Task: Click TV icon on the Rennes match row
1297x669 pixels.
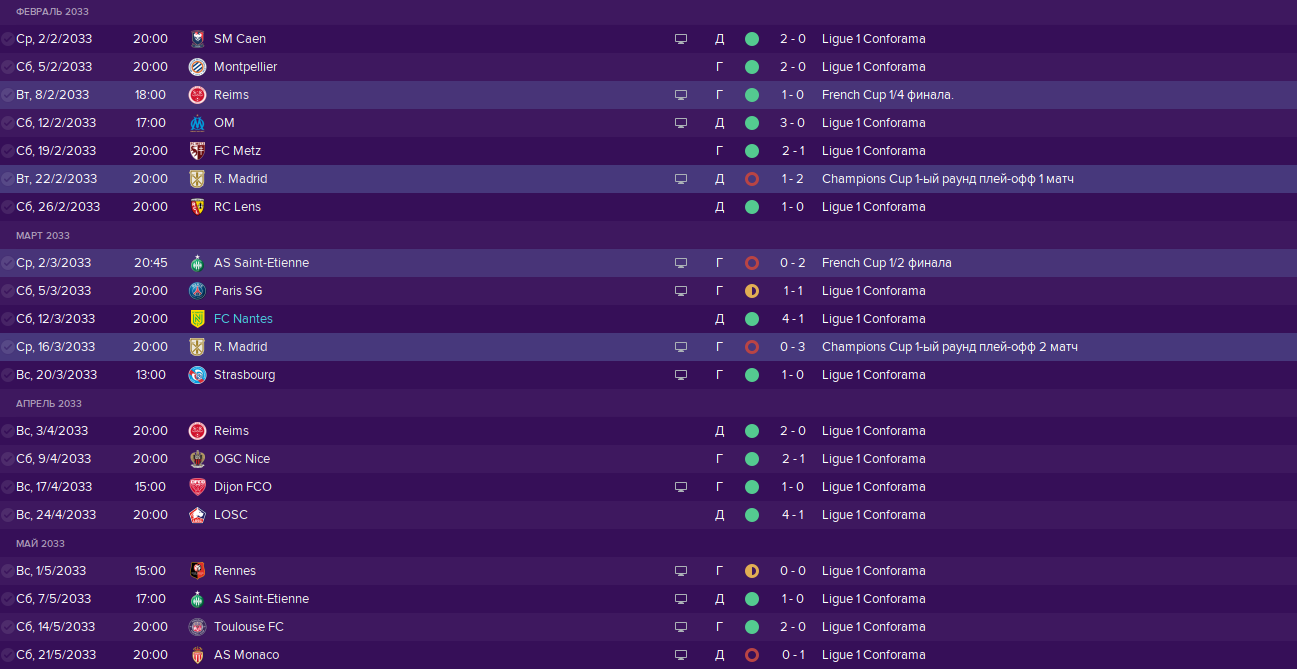Action: point(681,571)
